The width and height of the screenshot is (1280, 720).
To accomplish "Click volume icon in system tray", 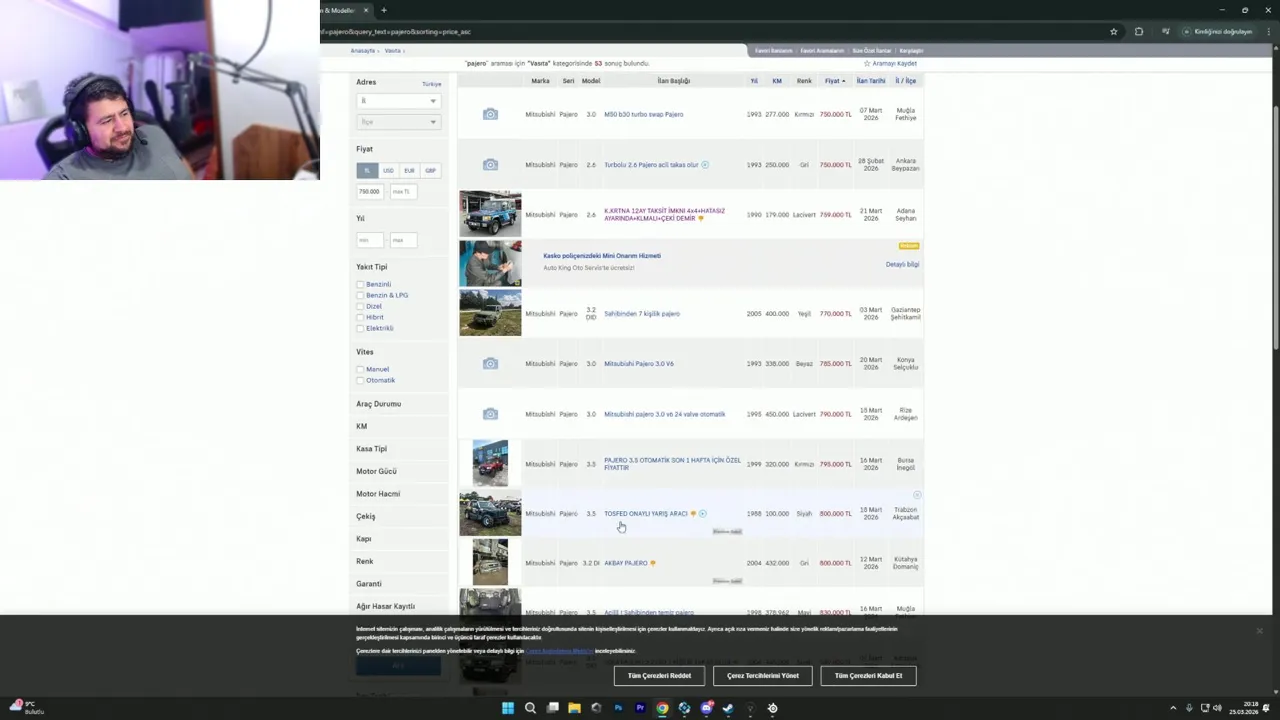I will pyautogui.click(x=1219, y=708).
